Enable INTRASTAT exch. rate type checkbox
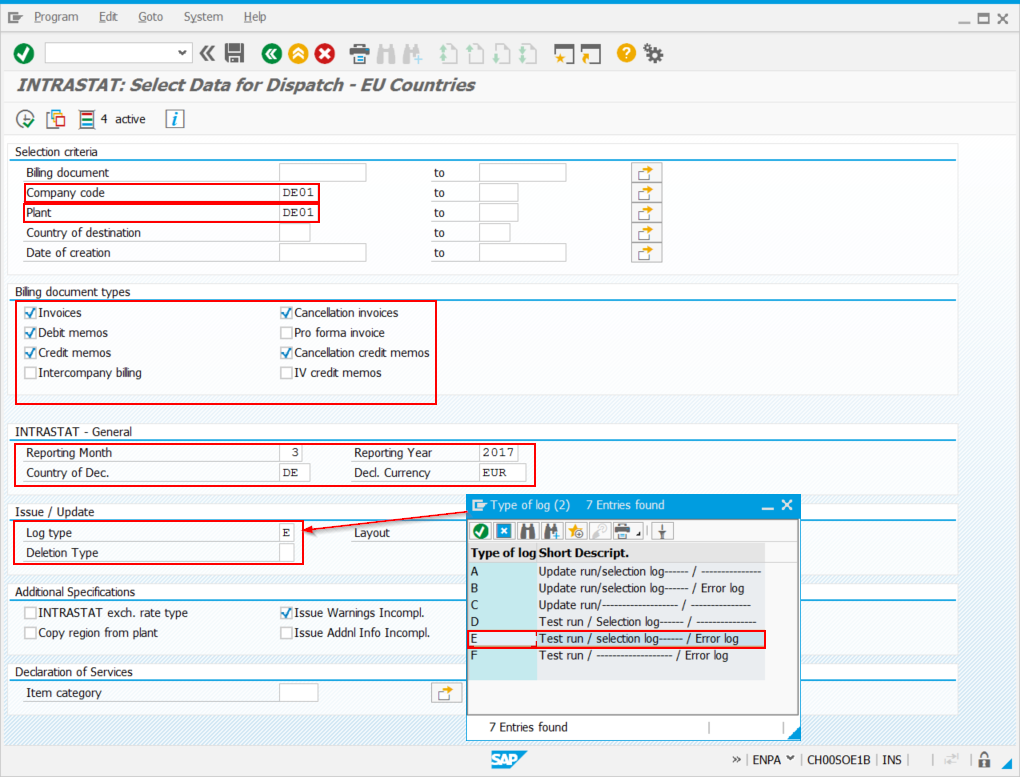 click(30, 613)
